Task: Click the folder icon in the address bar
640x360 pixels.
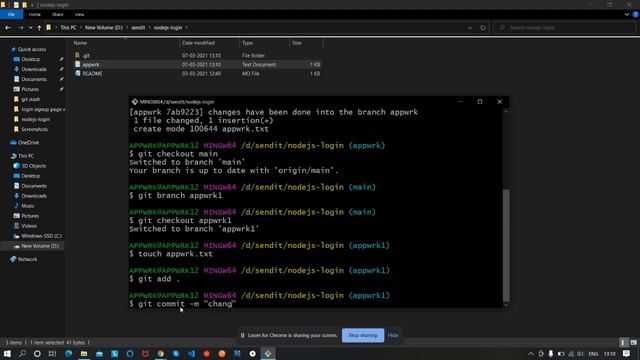Action: click(x=49, y=28)
